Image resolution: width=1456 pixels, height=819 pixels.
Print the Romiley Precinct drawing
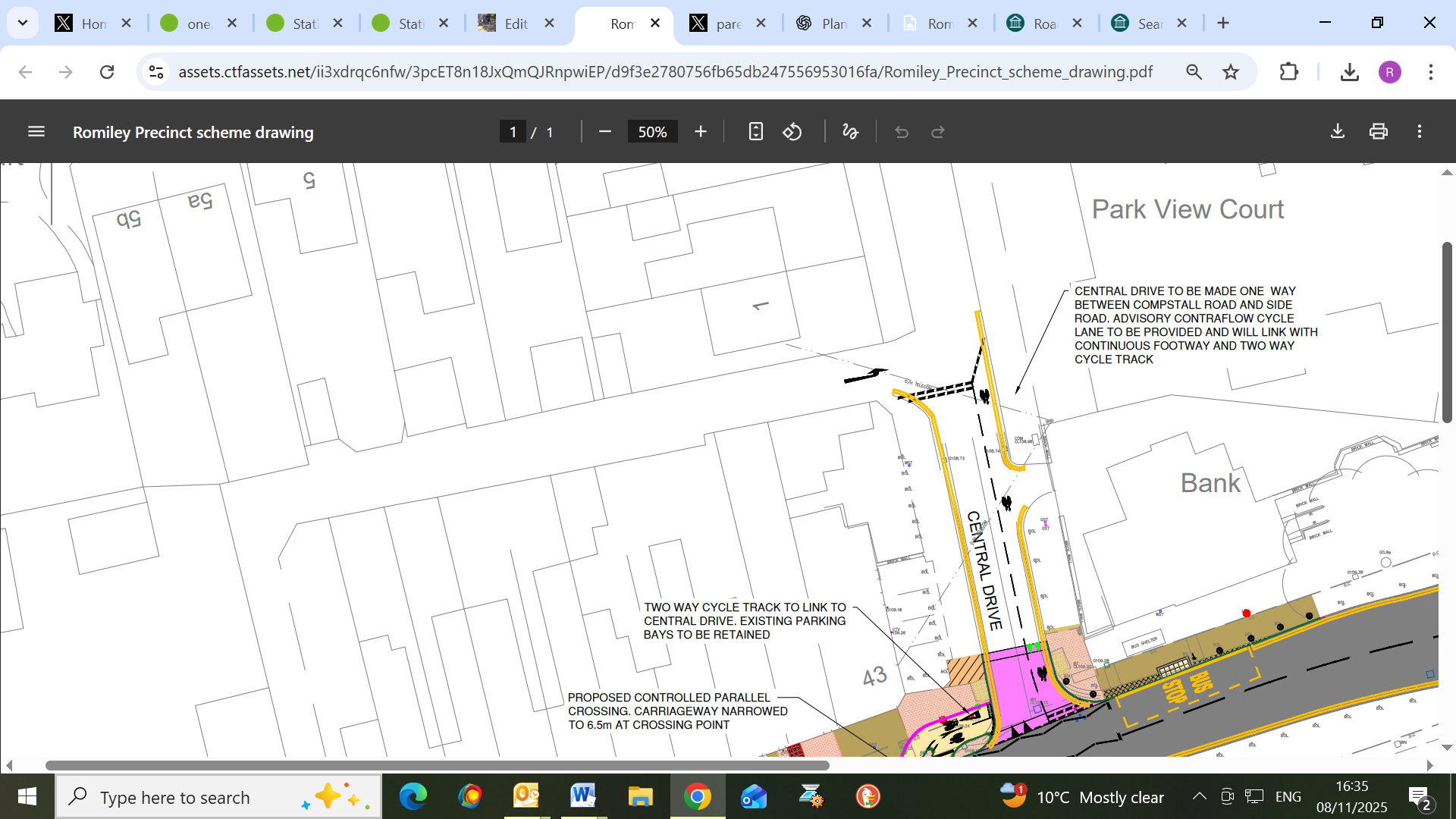point(1378,132)
